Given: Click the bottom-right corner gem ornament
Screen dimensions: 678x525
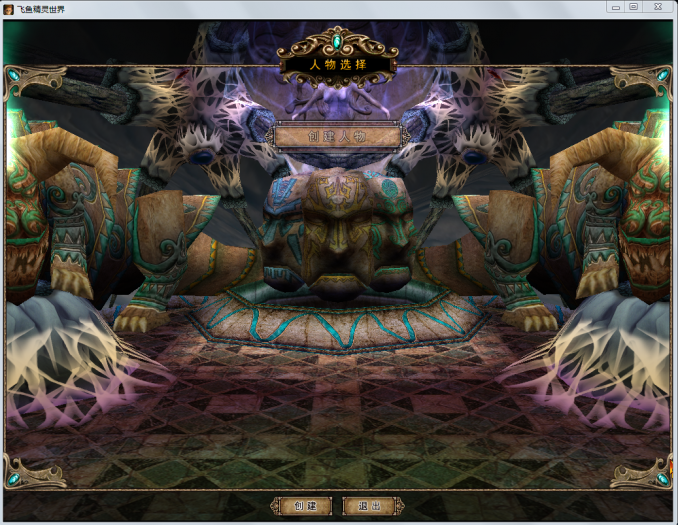Looking at the screenshot, I should coord(662,478).
